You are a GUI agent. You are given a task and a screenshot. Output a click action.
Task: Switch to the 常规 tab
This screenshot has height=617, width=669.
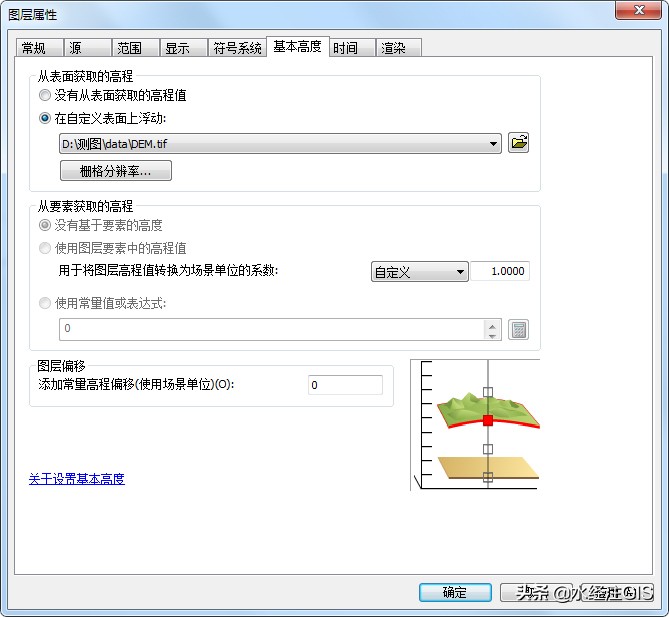pos(40,48)
